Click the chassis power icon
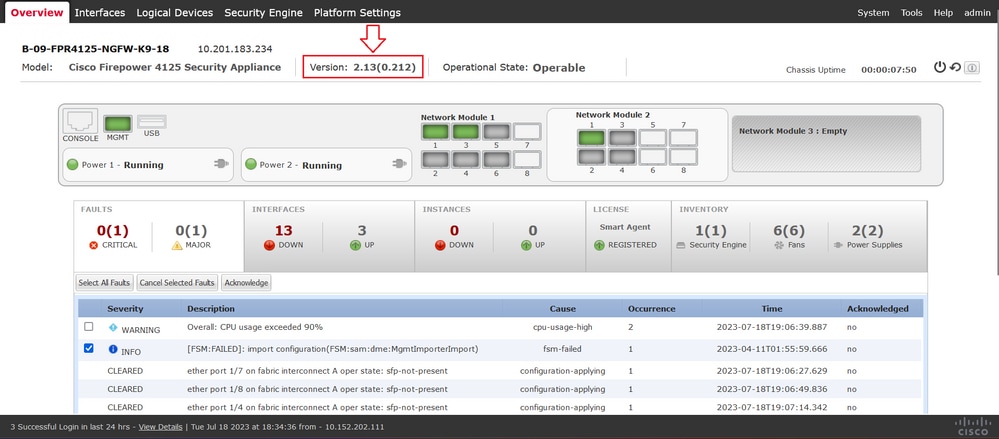The image size is (999, 439). [940, 67]
